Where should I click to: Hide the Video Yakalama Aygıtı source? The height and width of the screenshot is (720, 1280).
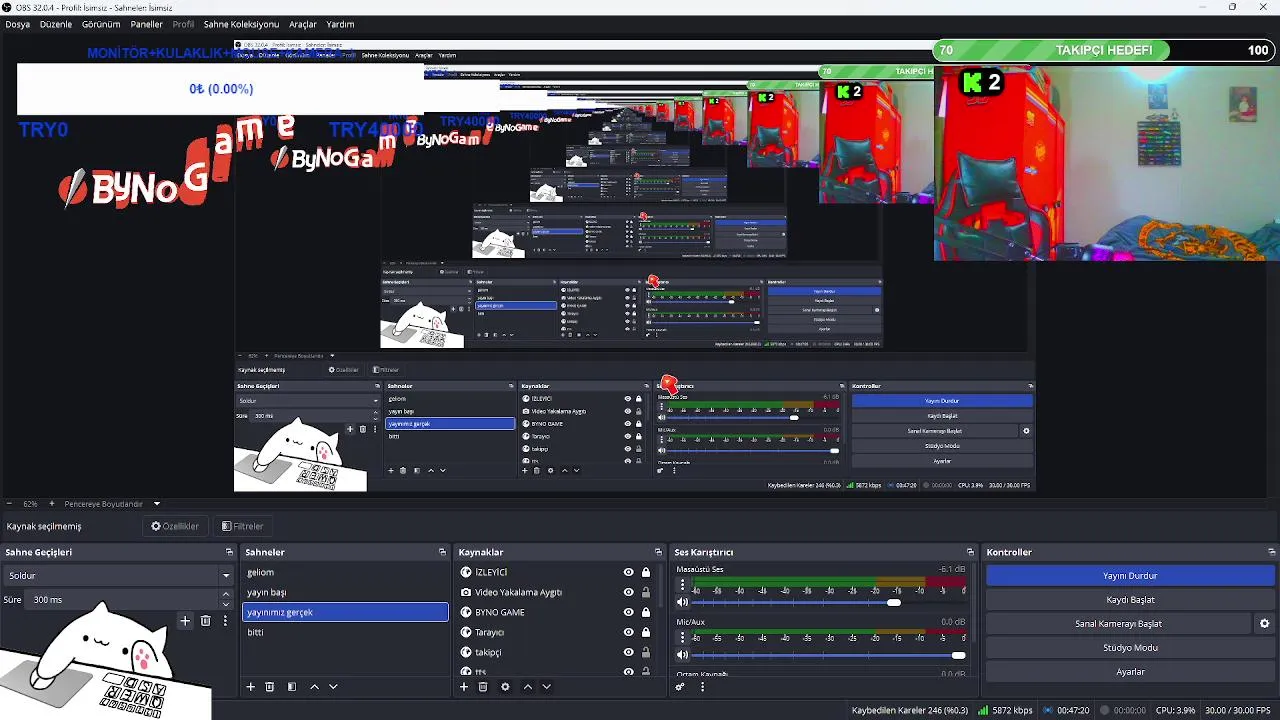coord(628,592)
